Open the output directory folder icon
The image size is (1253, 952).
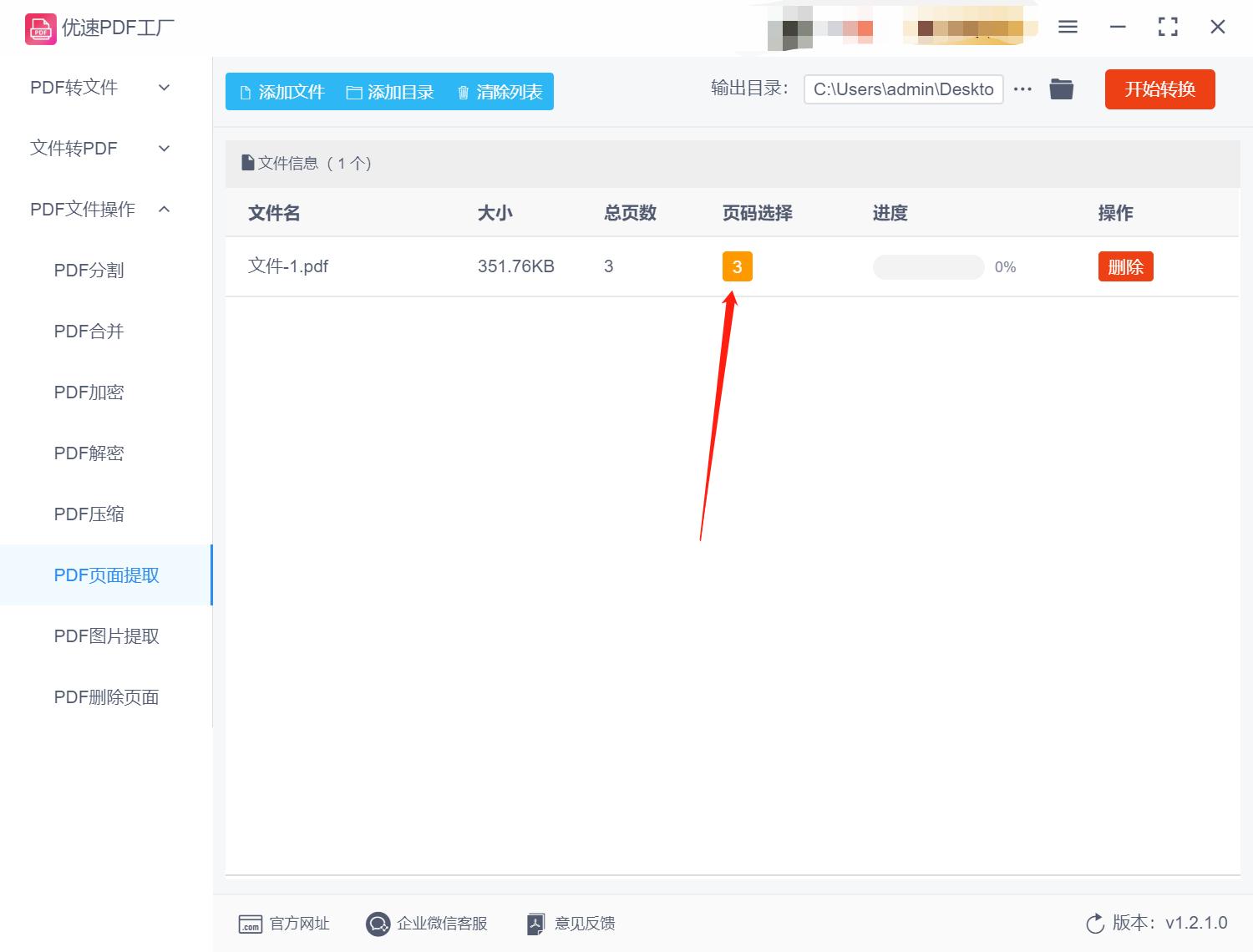tap(1061, 89)
